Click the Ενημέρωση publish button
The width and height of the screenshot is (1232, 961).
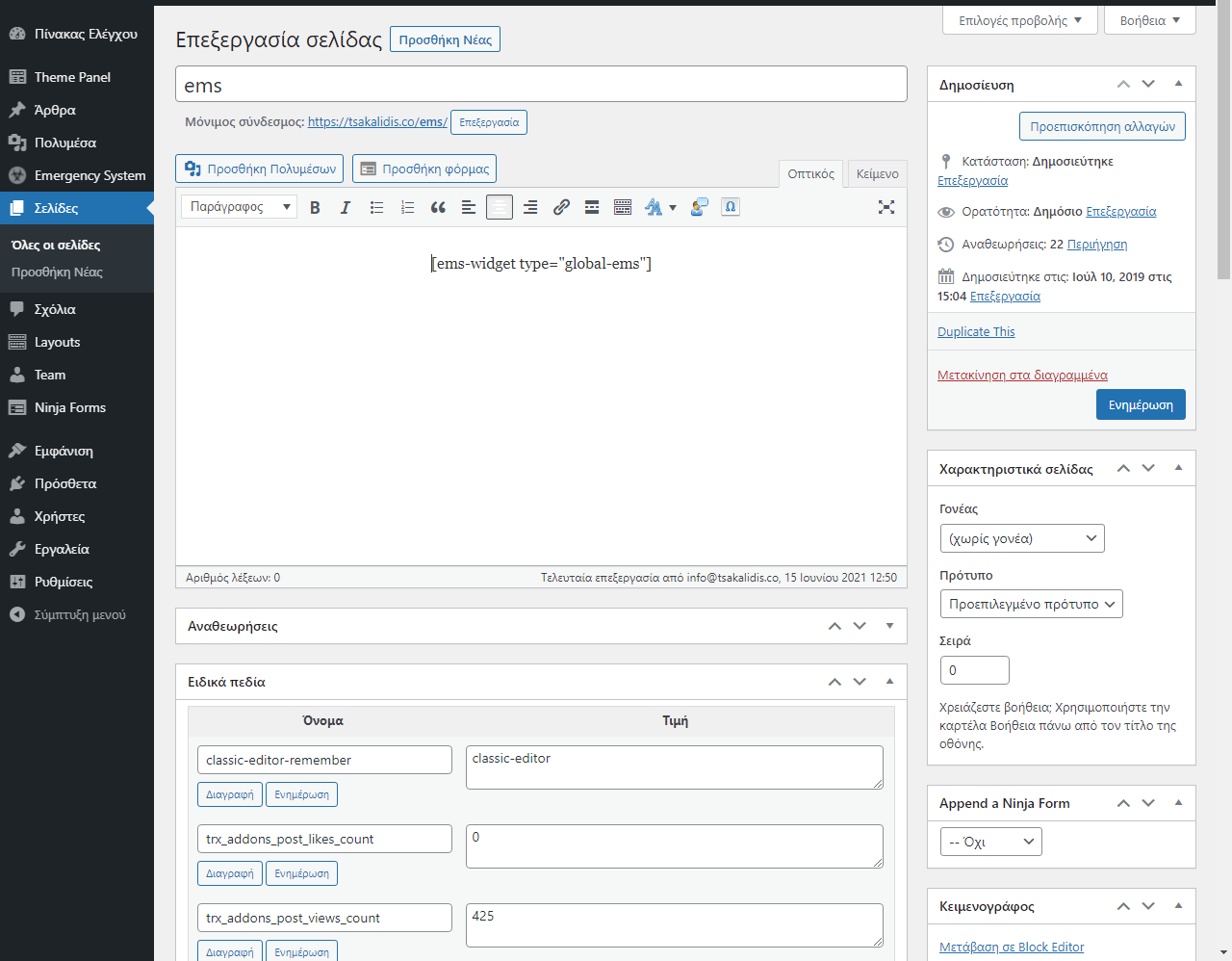click(x=1141, y=404)
